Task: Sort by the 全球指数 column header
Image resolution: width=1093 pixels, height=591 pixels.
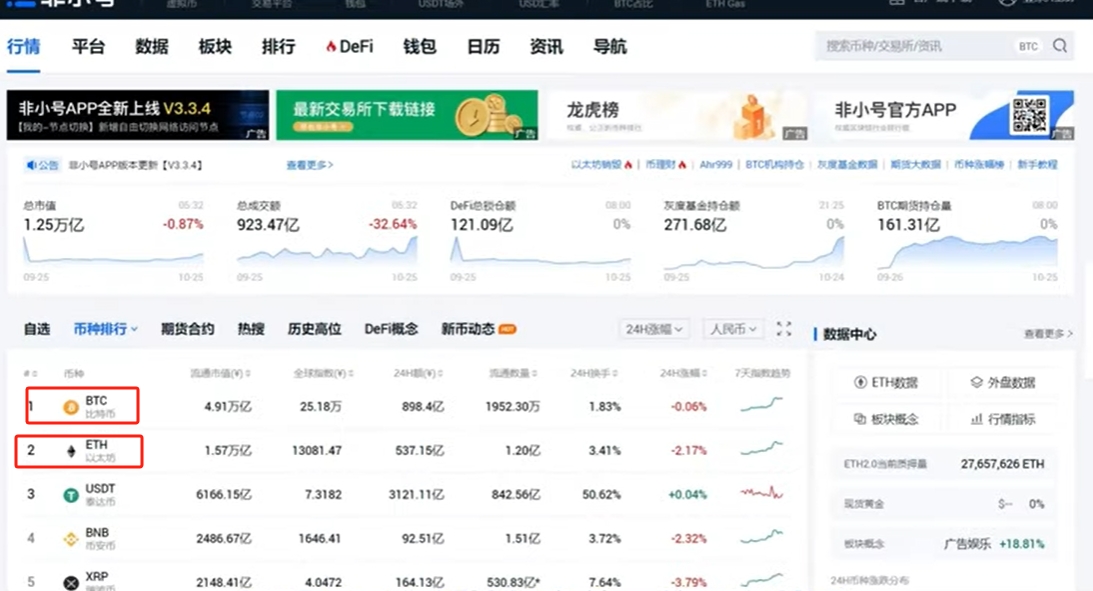Action: 323,374
